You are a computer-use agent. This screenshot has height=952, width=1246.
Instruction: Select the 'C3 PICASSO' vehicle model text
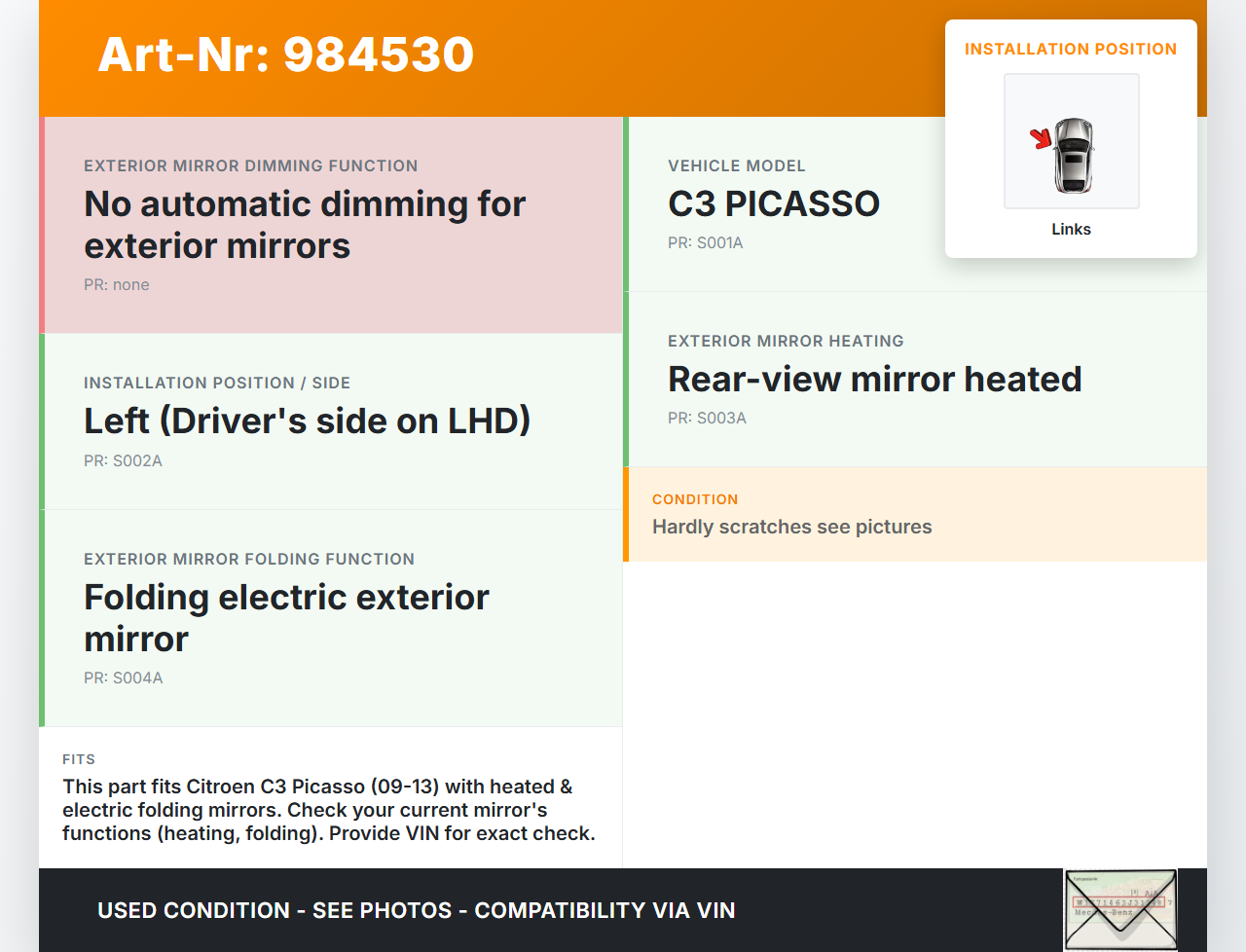pos(773,204)
